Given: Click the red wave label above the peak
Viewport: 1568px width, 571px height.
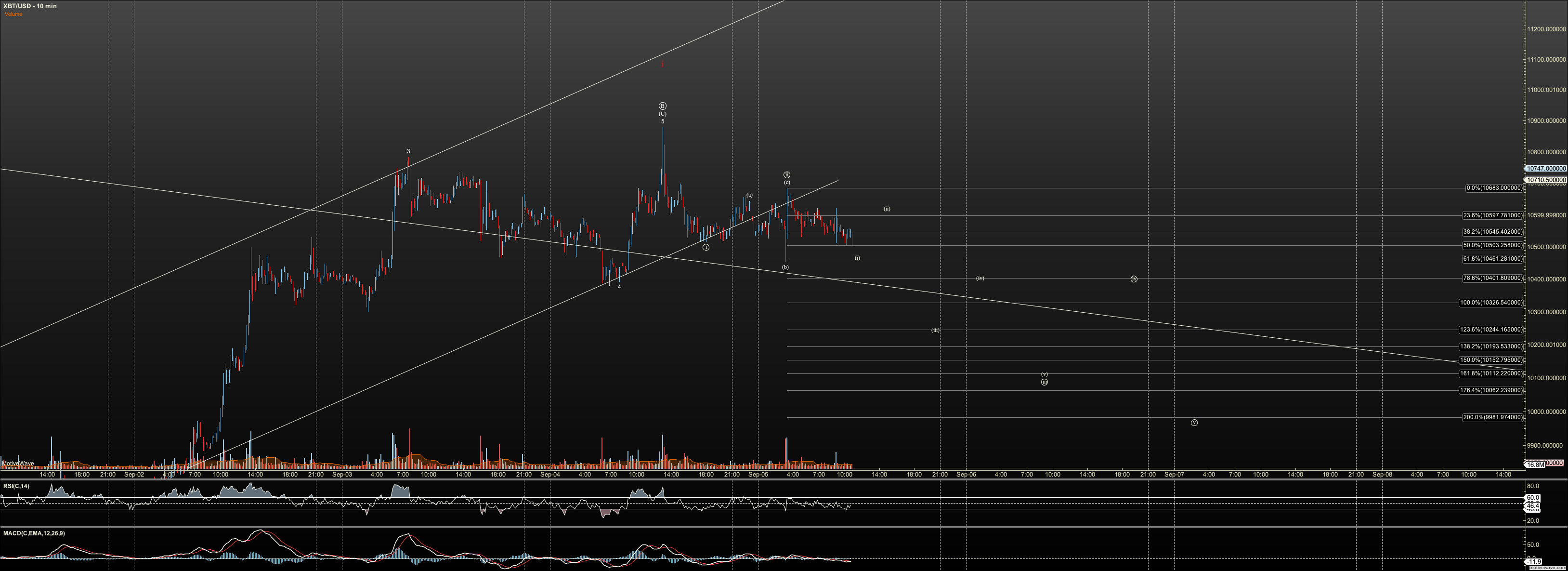Looking at the screenshot, I should pyautogui.click(x=662, y=64).
